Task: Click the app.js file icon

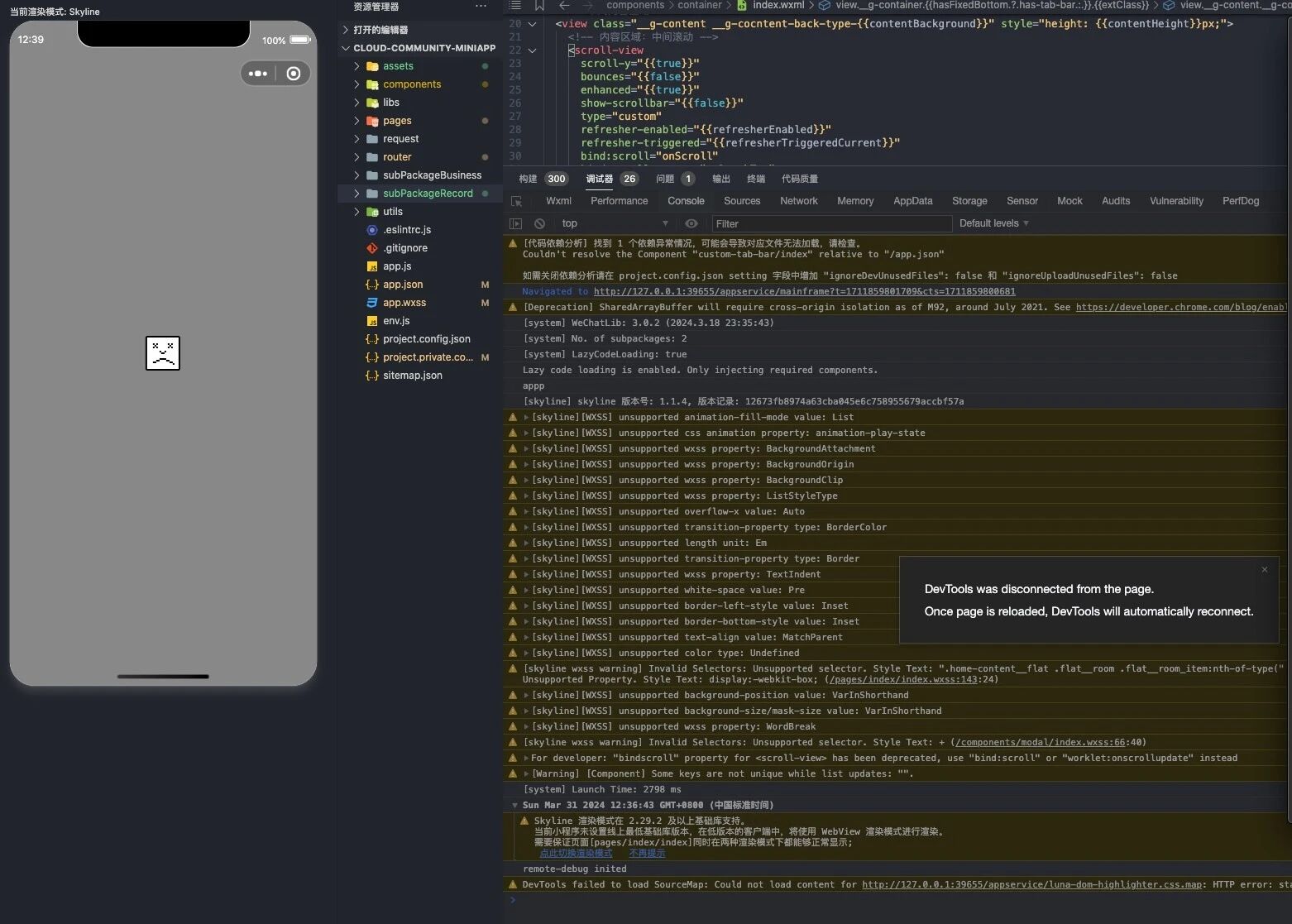Action: click(372, 266)
